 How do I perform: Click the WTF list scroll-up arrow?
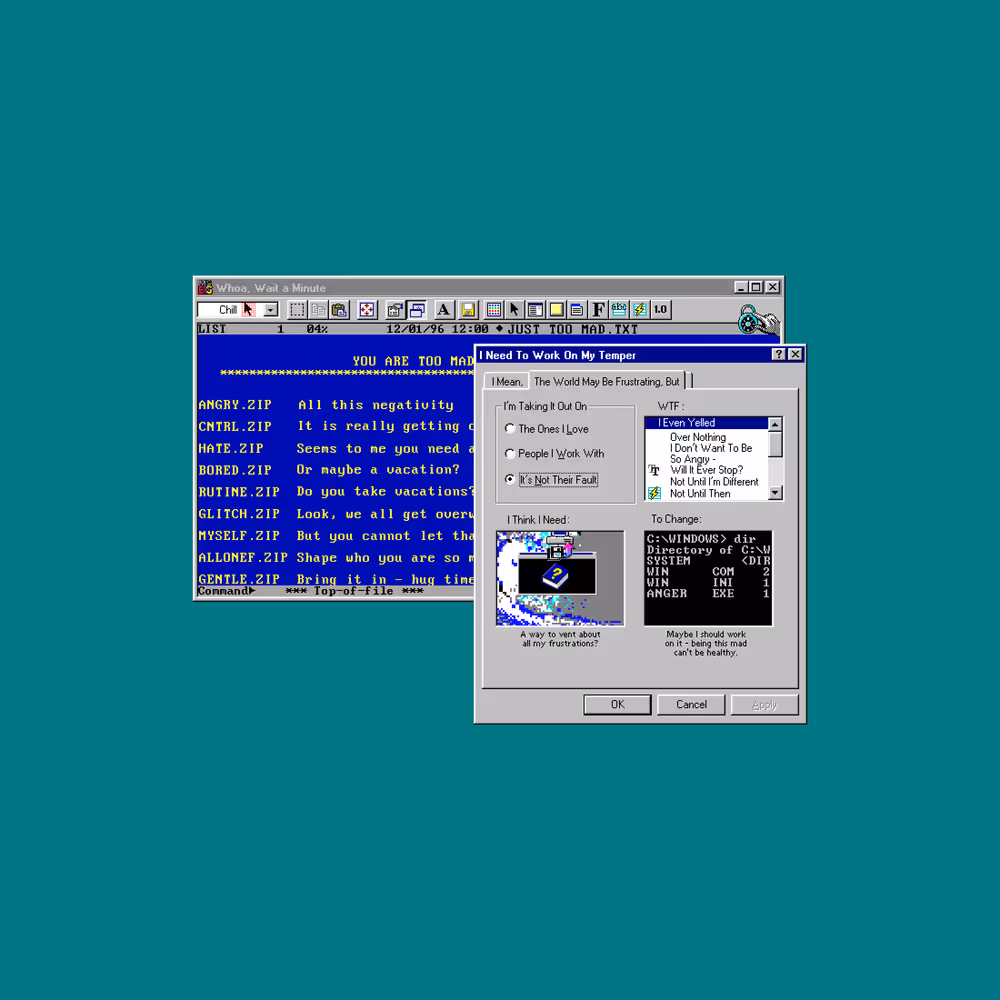775,423
